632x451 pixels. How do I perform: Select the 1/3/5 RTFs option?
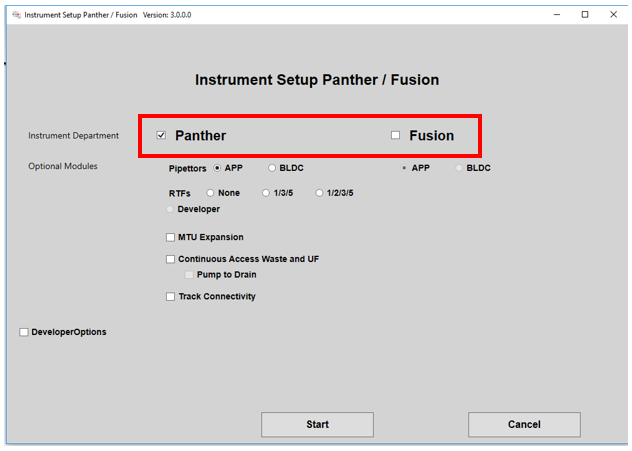(266, 192)
